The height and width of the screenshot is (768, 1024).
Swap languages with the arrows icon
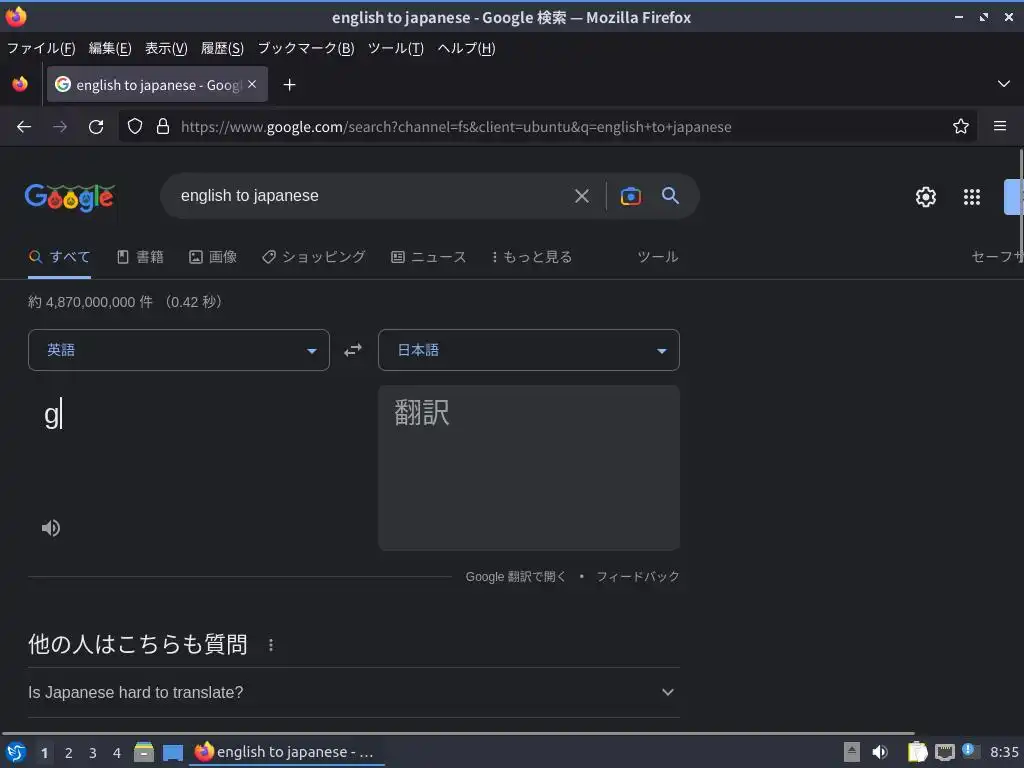tap(353, 350)
